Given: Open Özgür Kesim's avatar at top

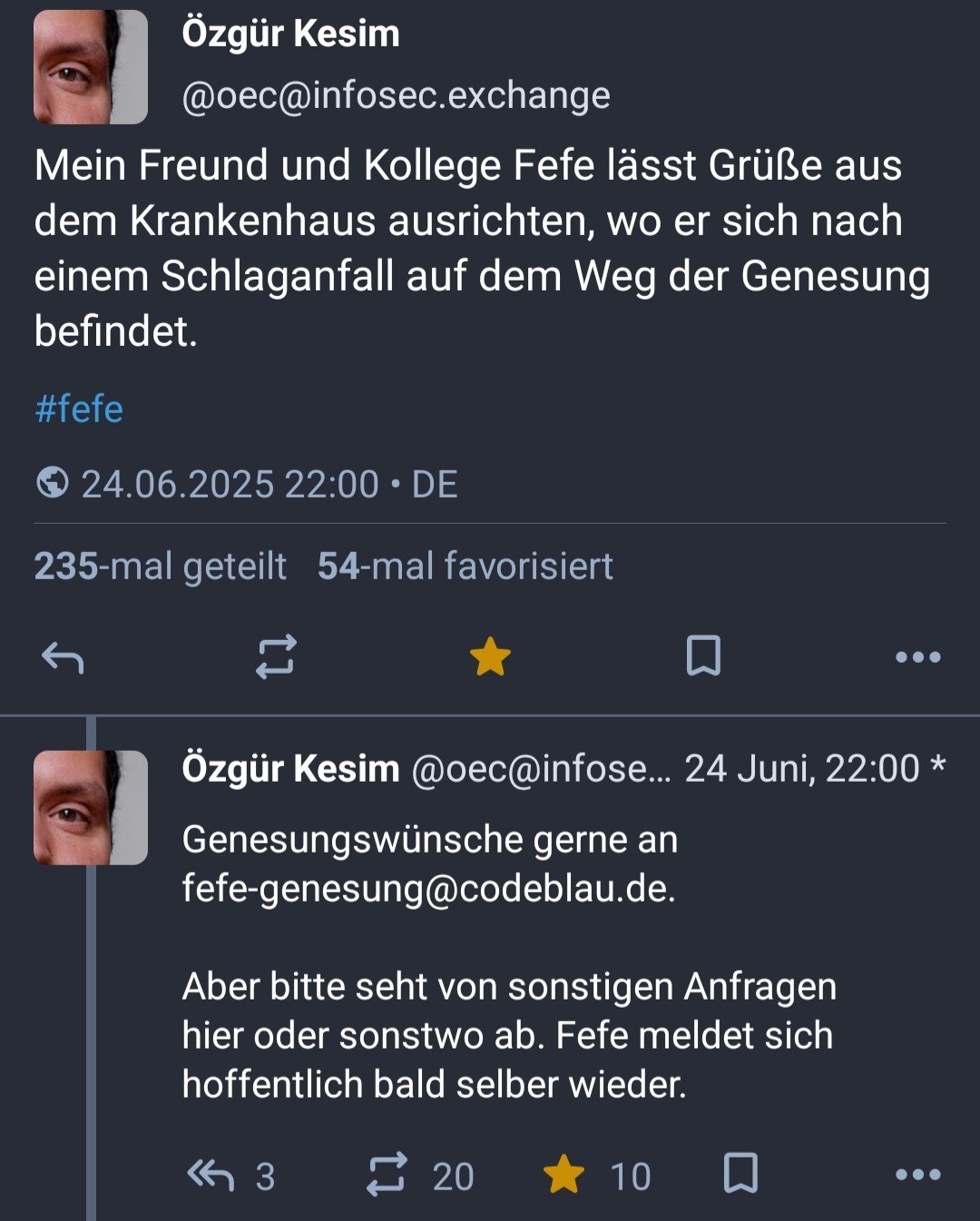Looking at the screenshot, I should [91, 67].
